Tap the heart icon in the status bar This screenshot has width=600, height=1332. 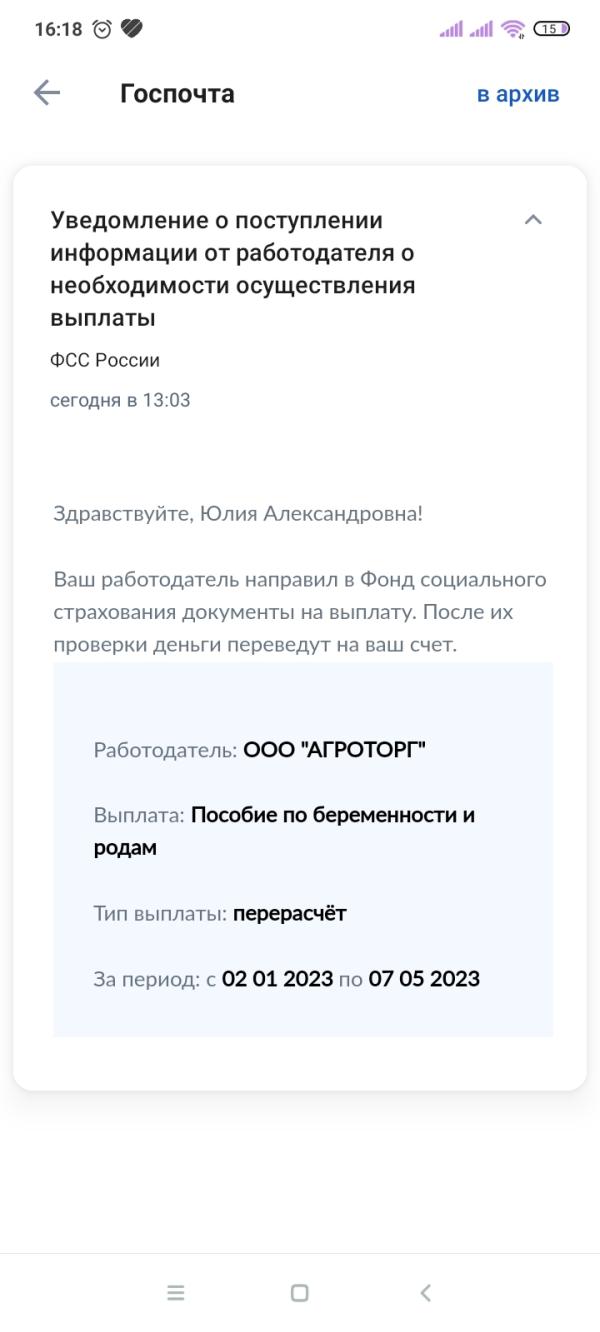point(132,30)
